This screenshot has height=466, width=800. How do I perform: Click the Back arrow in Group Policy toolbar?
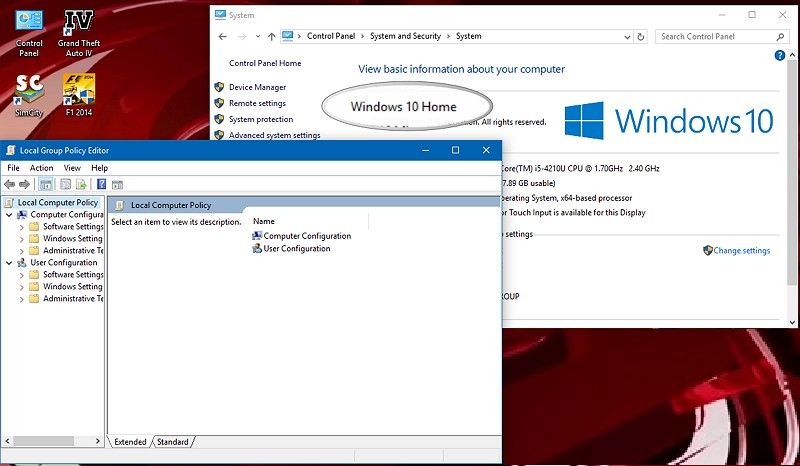(x=9, y=184)
